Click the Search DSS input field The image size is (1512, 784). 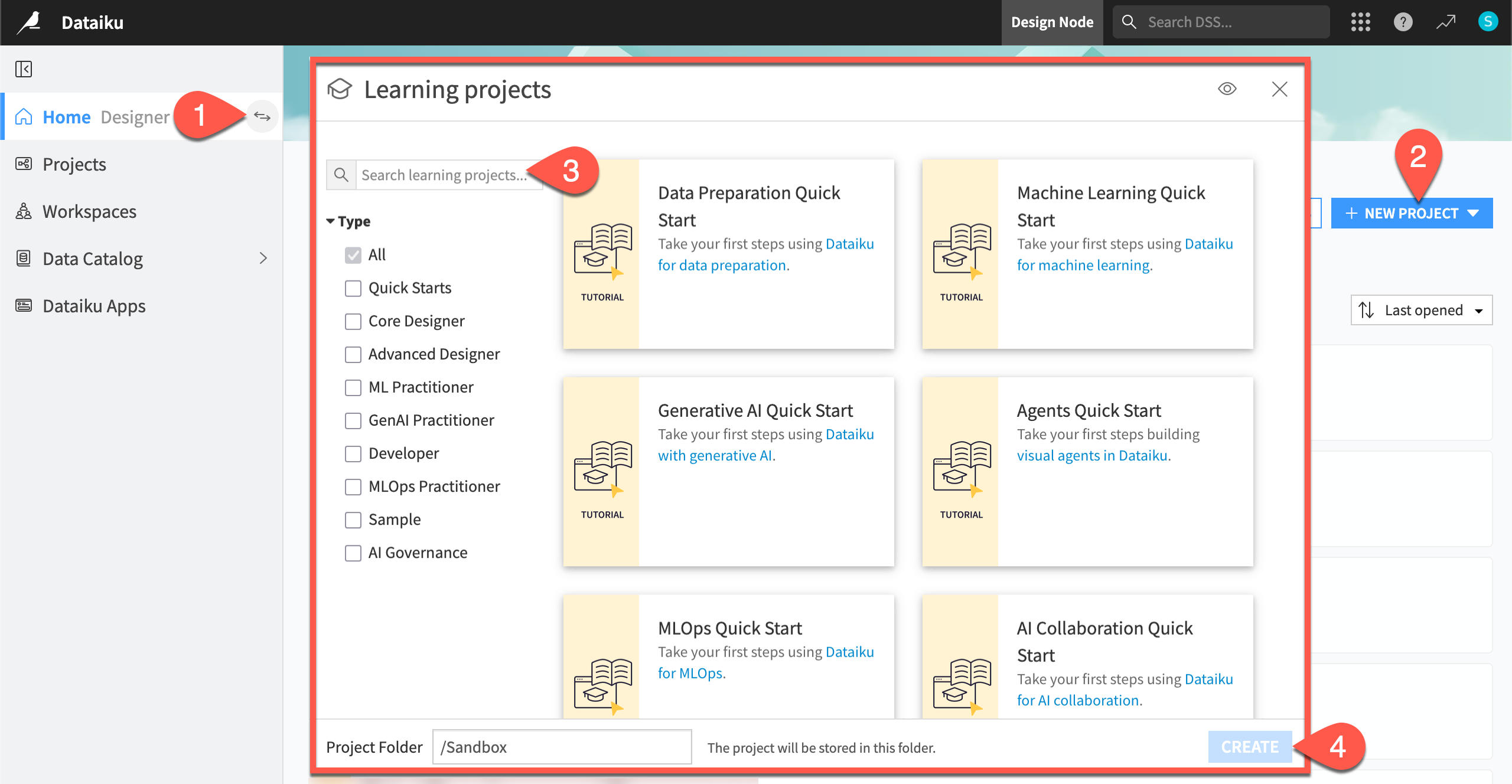[1221, 22]
